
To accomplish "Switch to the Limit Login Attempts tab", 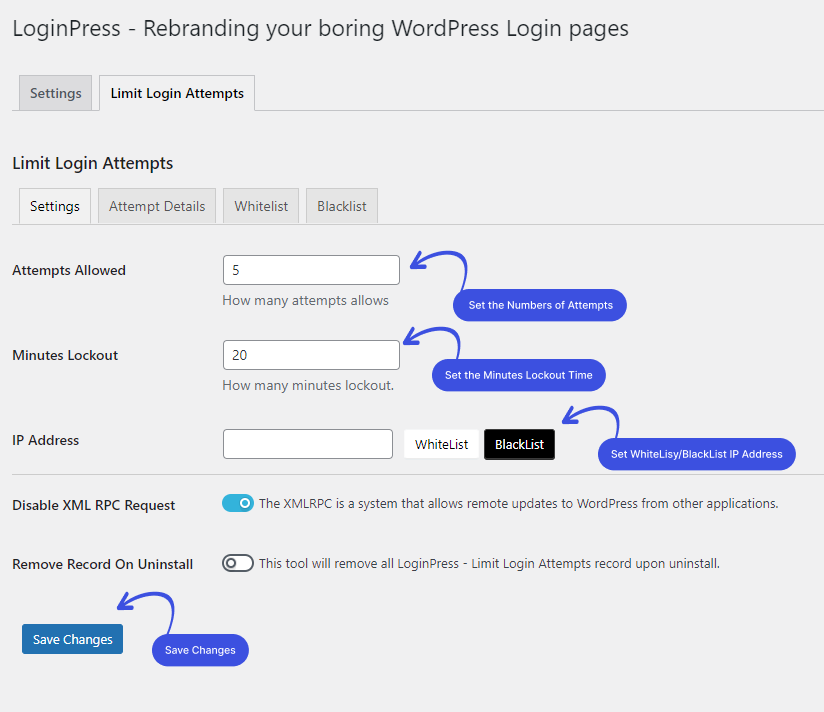I will [x=177, y=93].
